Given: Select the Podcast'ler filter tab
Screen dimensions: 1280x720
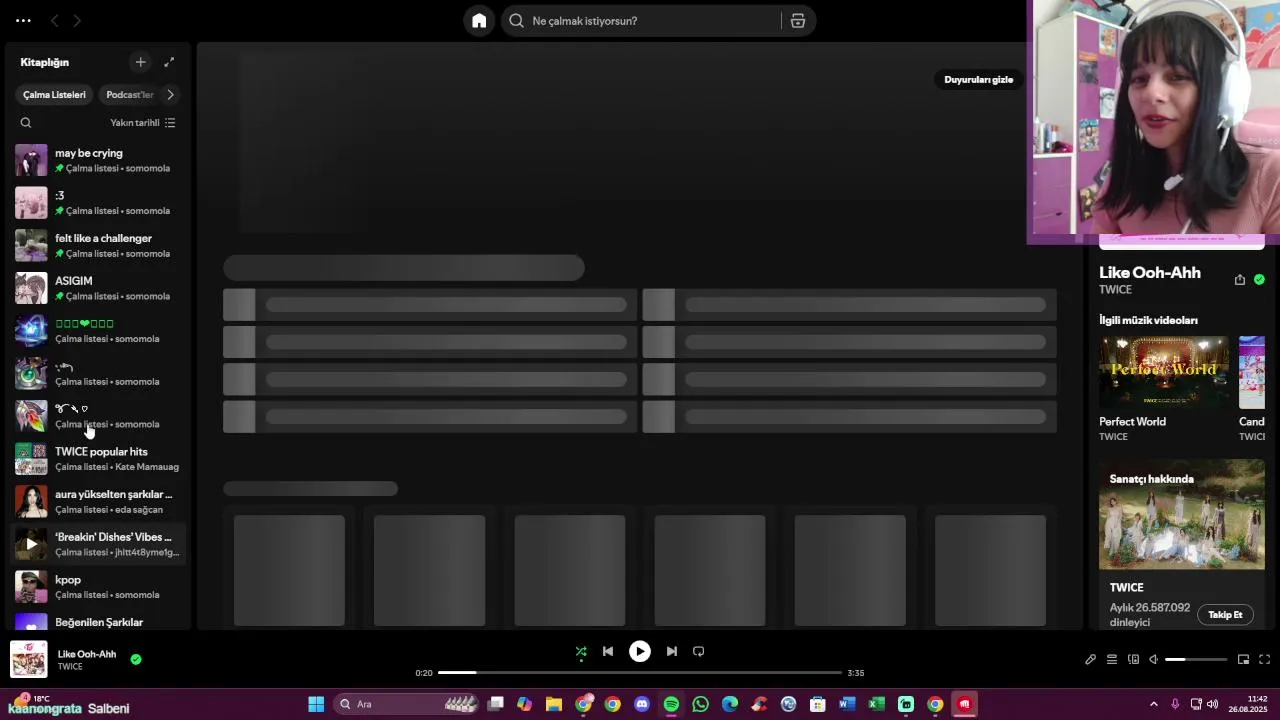Looking at the screenshot, I should [x=130, y=95].
